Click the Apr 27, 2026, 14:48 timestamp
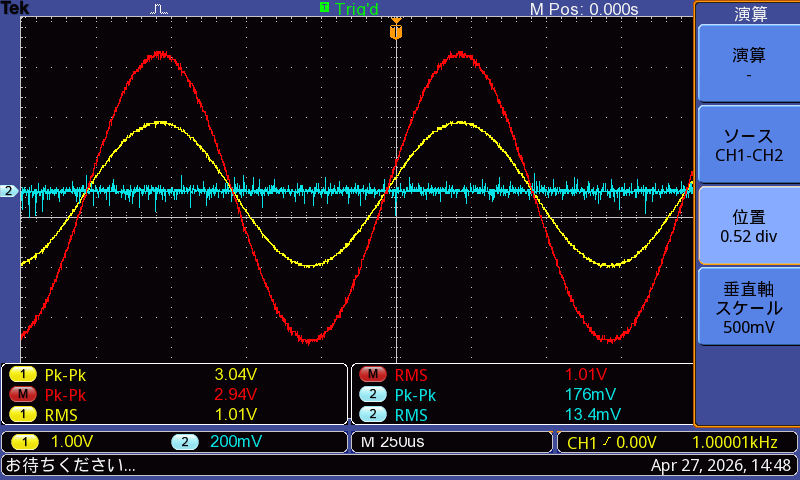 click(x=721, y=465)
